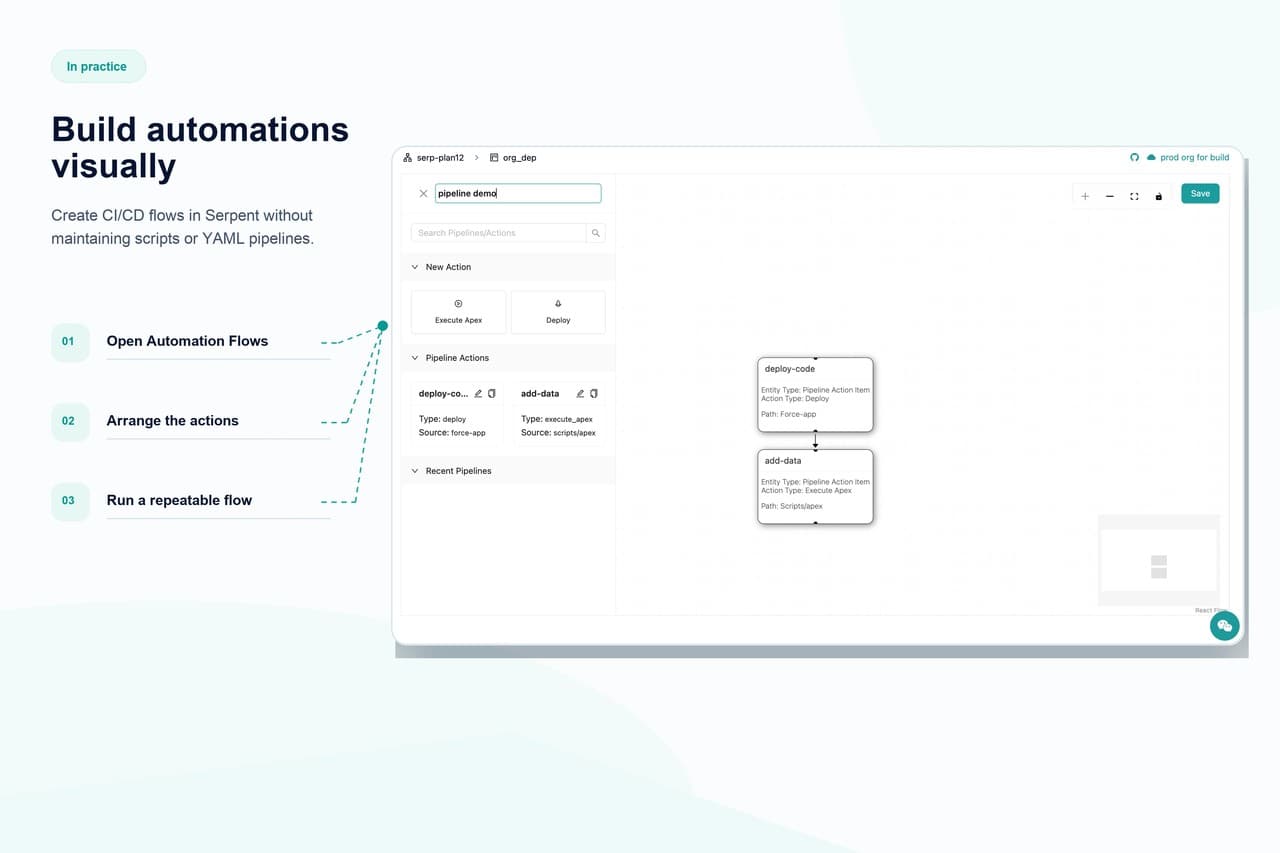Click the GitHub icon in the header
Viewport: 1280px width, 853px height.
pyautogui.click(x=1134, y=158)
